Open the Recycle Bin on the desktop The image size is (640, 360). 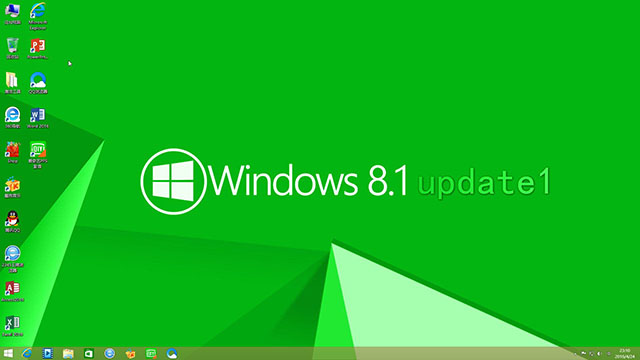12,48
